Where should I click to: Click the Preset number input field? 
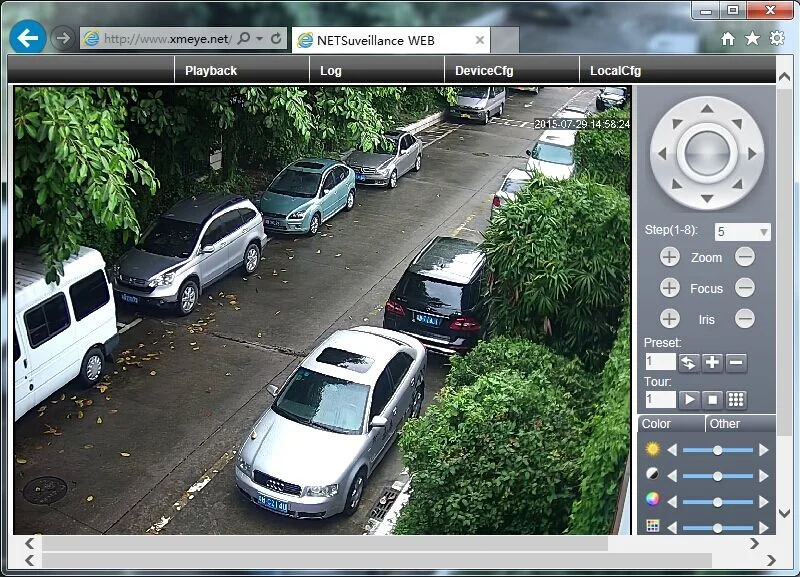[660, 362]
